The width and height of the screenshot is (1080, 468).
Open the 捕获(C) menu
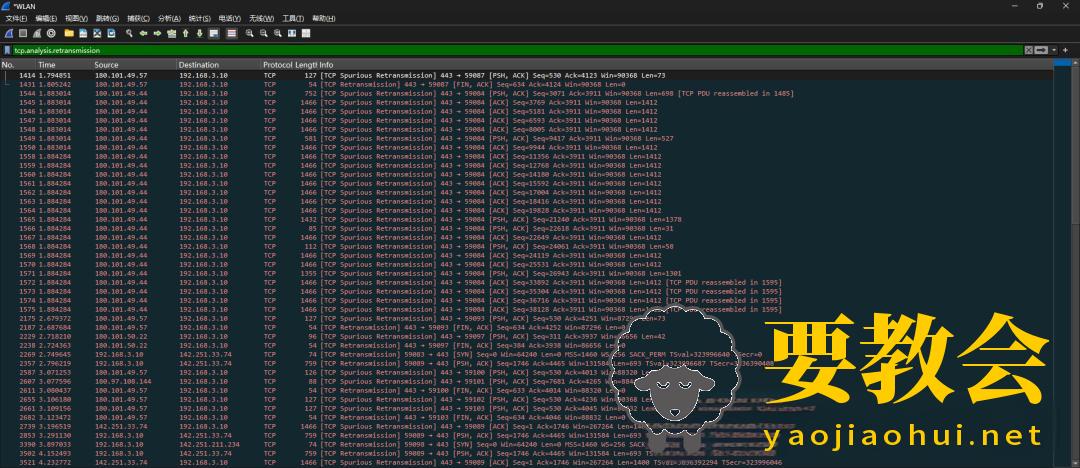(x=138, y=18)
